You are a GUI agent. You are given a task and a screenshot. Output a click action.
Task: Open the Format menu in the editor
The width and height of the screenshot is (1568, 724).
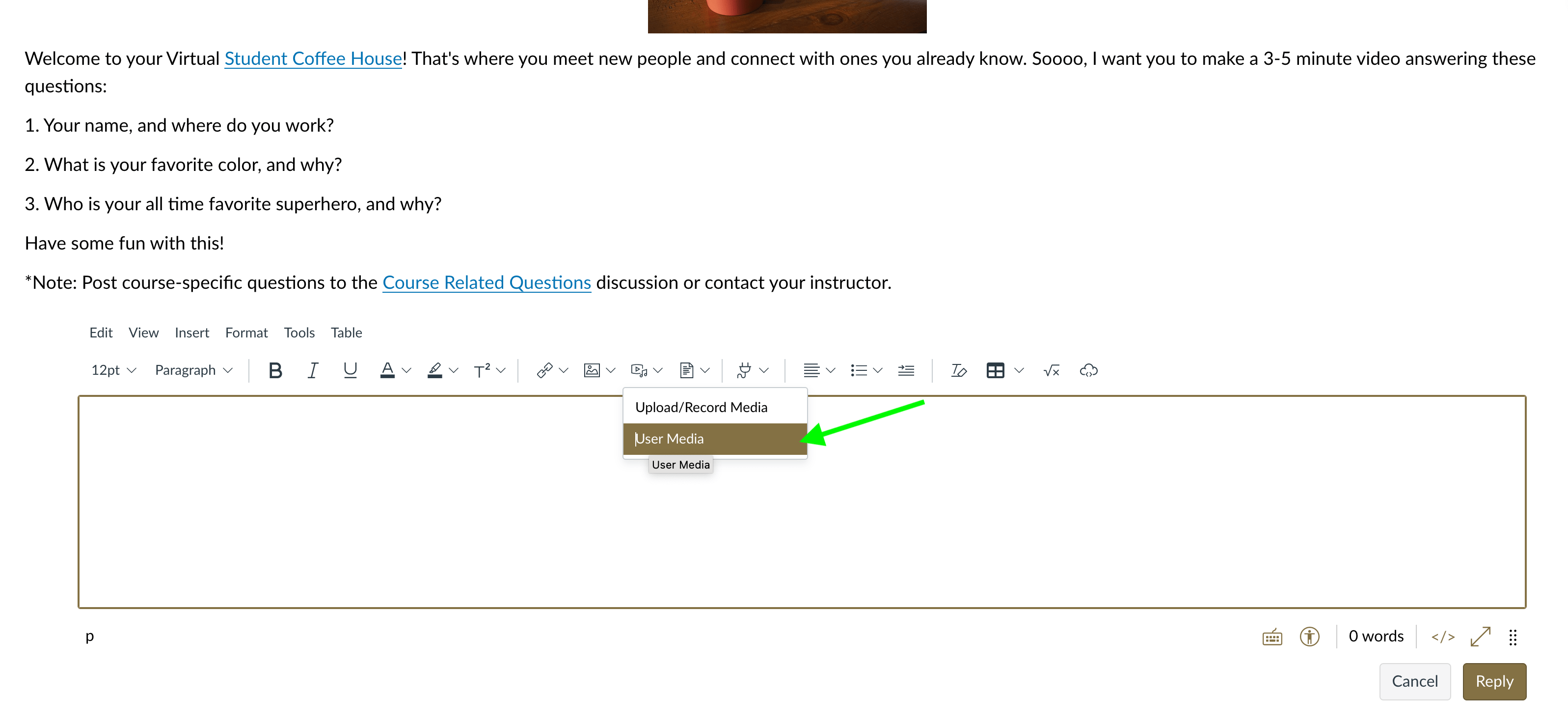pyautogui.click(x=246, y=333)
